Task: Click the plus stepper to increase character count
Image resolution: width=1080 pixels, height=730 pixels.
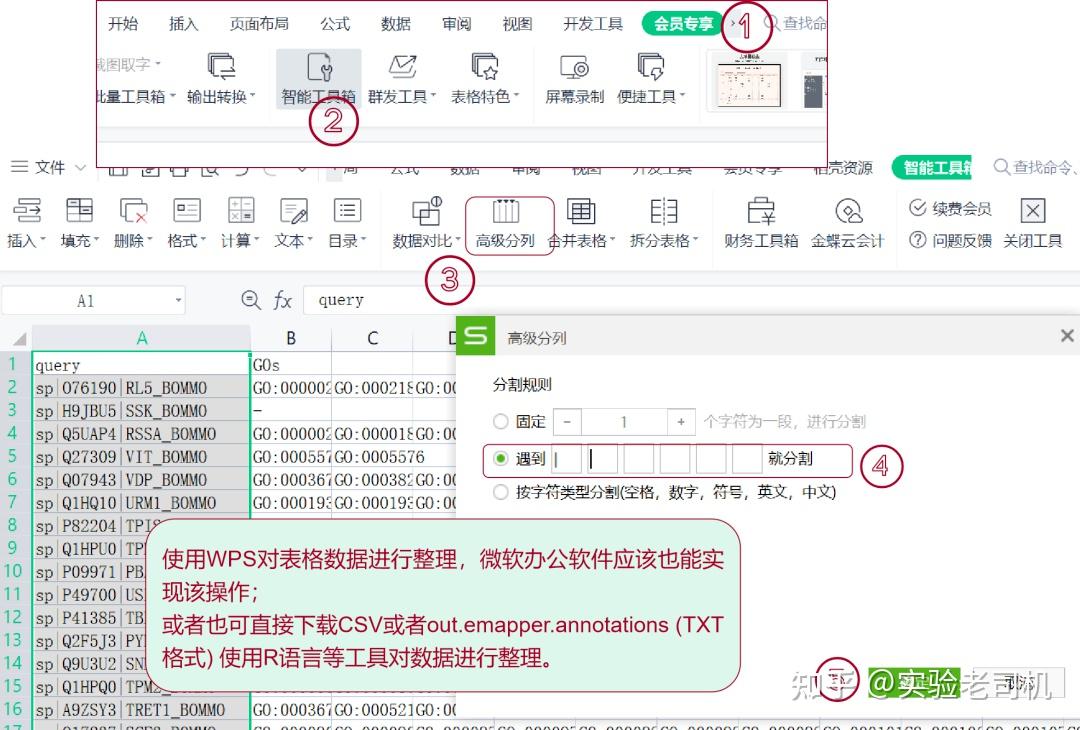Action: pos(681,421)
